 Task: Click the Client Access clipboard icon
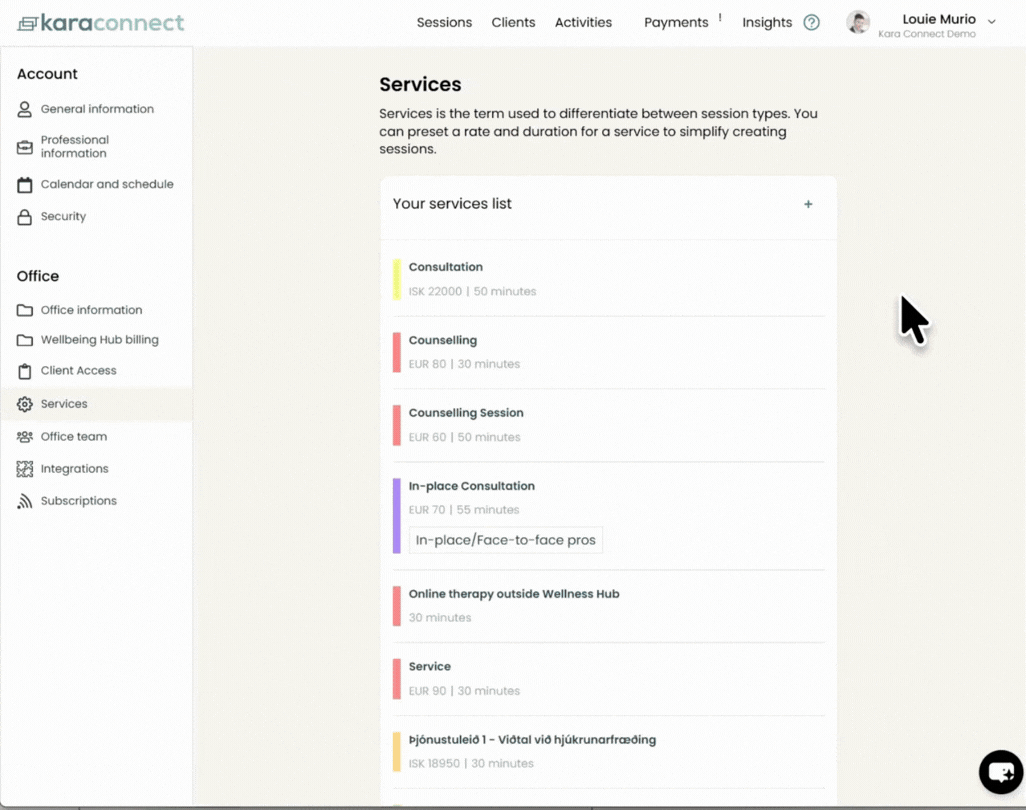24,371
